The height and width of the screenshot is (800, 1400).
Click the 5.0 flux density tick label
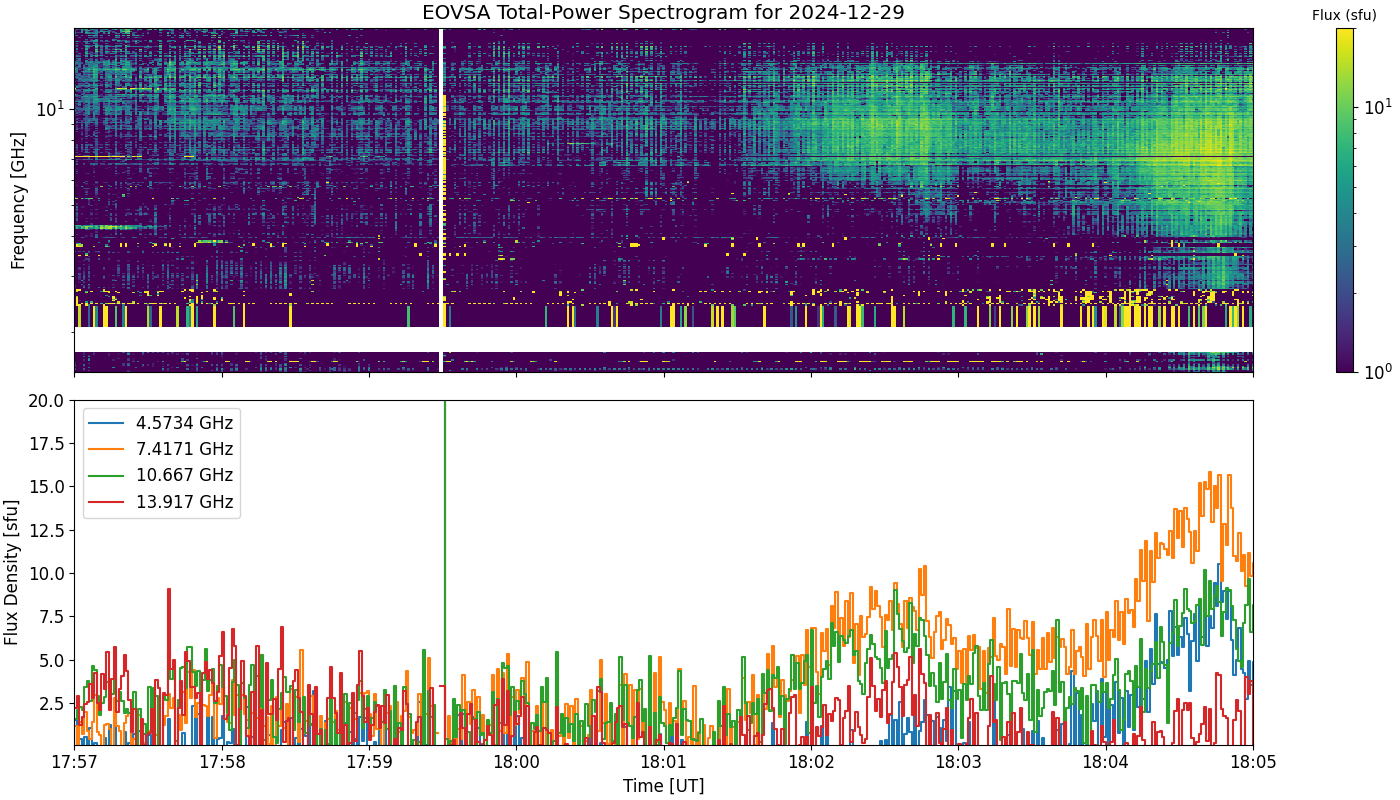53,660
